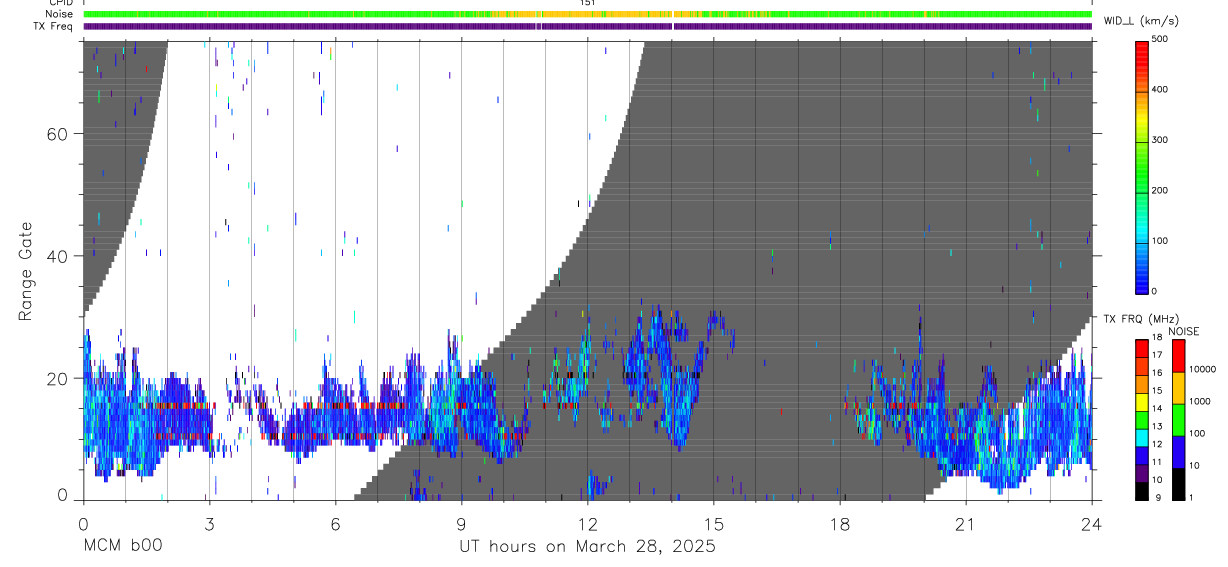The width and height of the screenshot is (1228, 567).
Task: Click the black 9-10 MHz TX FRQ swatch
Action: [x=1142, y=490]
